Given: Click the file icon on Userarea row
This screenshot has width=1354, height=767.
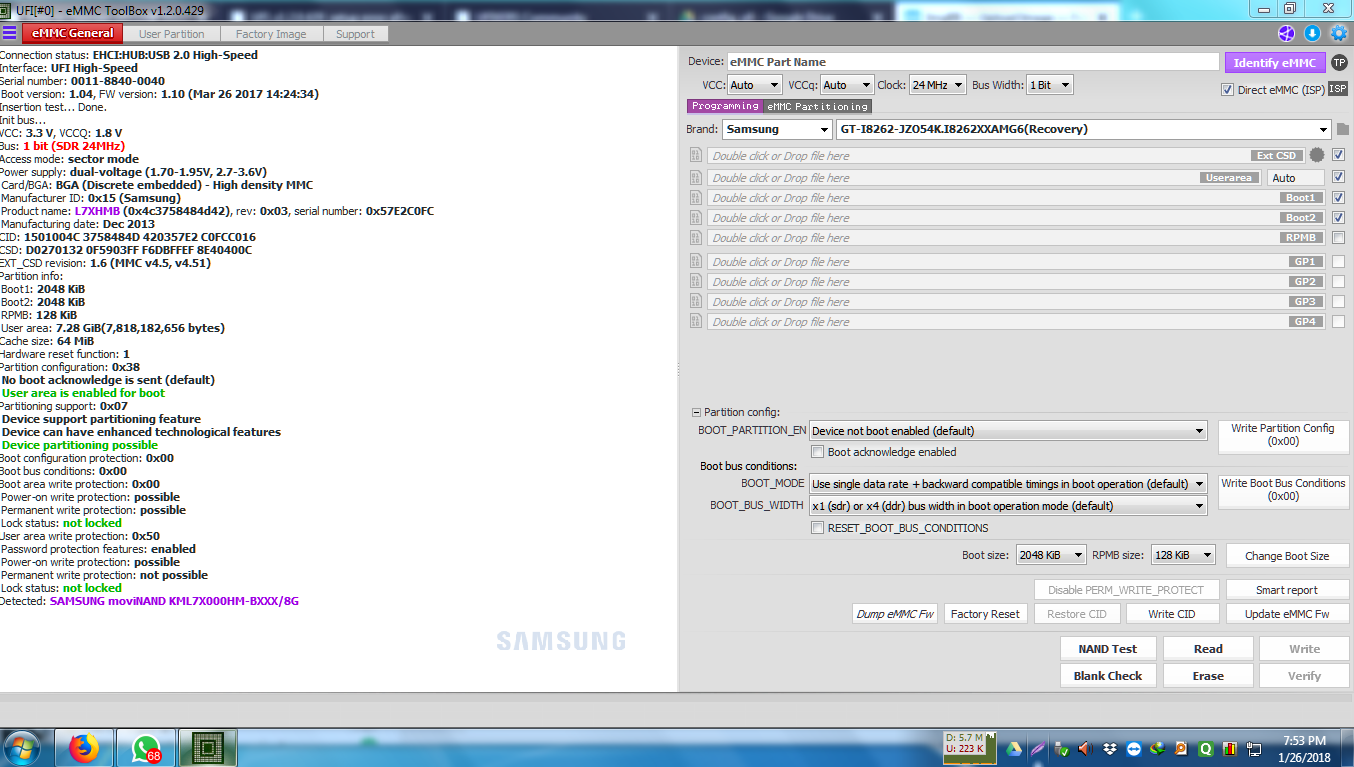Looking at the screenshot, I should (696, 177).
